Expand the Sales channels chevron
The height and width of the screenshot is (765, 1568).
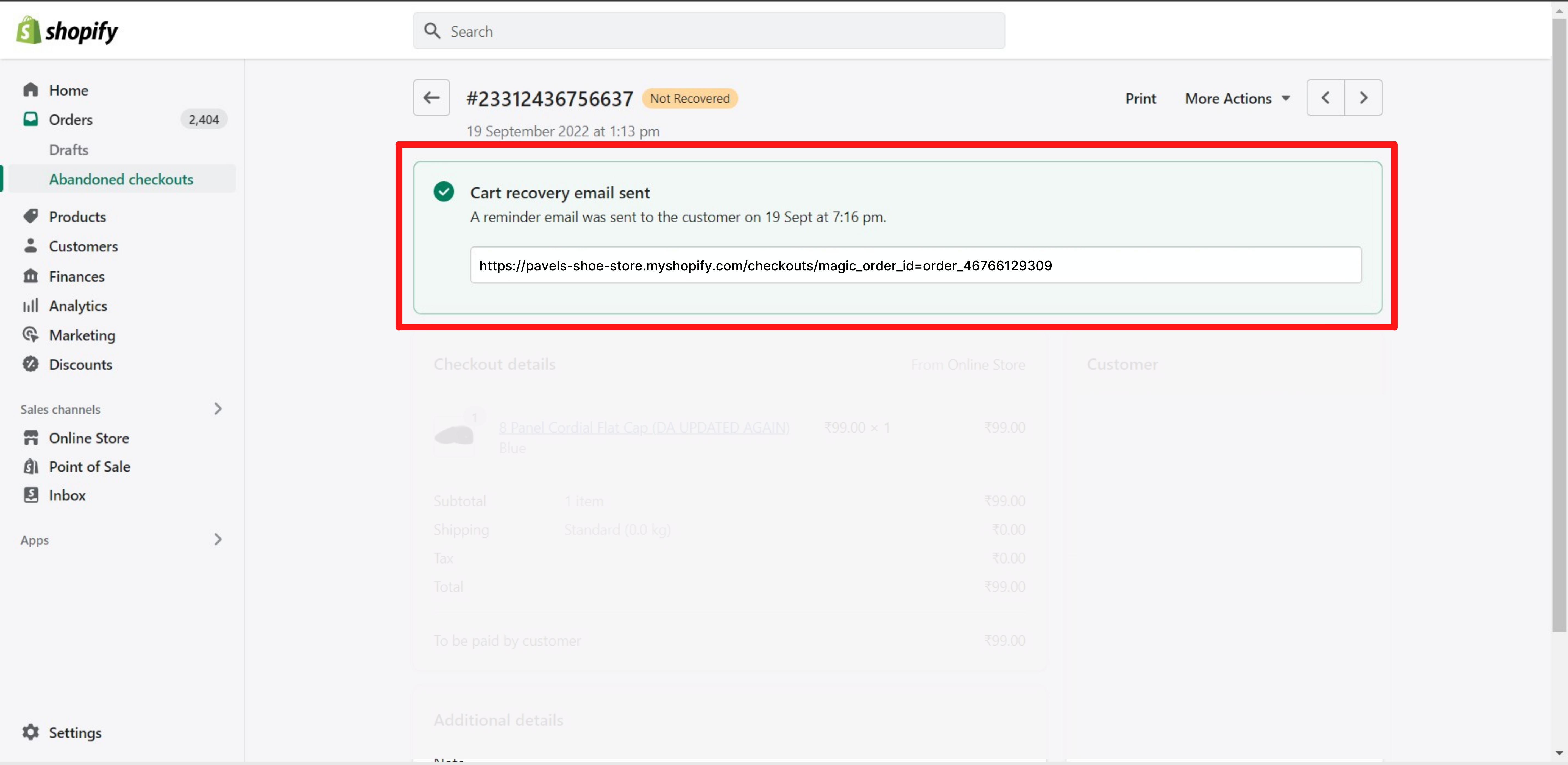tap(218, 409)
